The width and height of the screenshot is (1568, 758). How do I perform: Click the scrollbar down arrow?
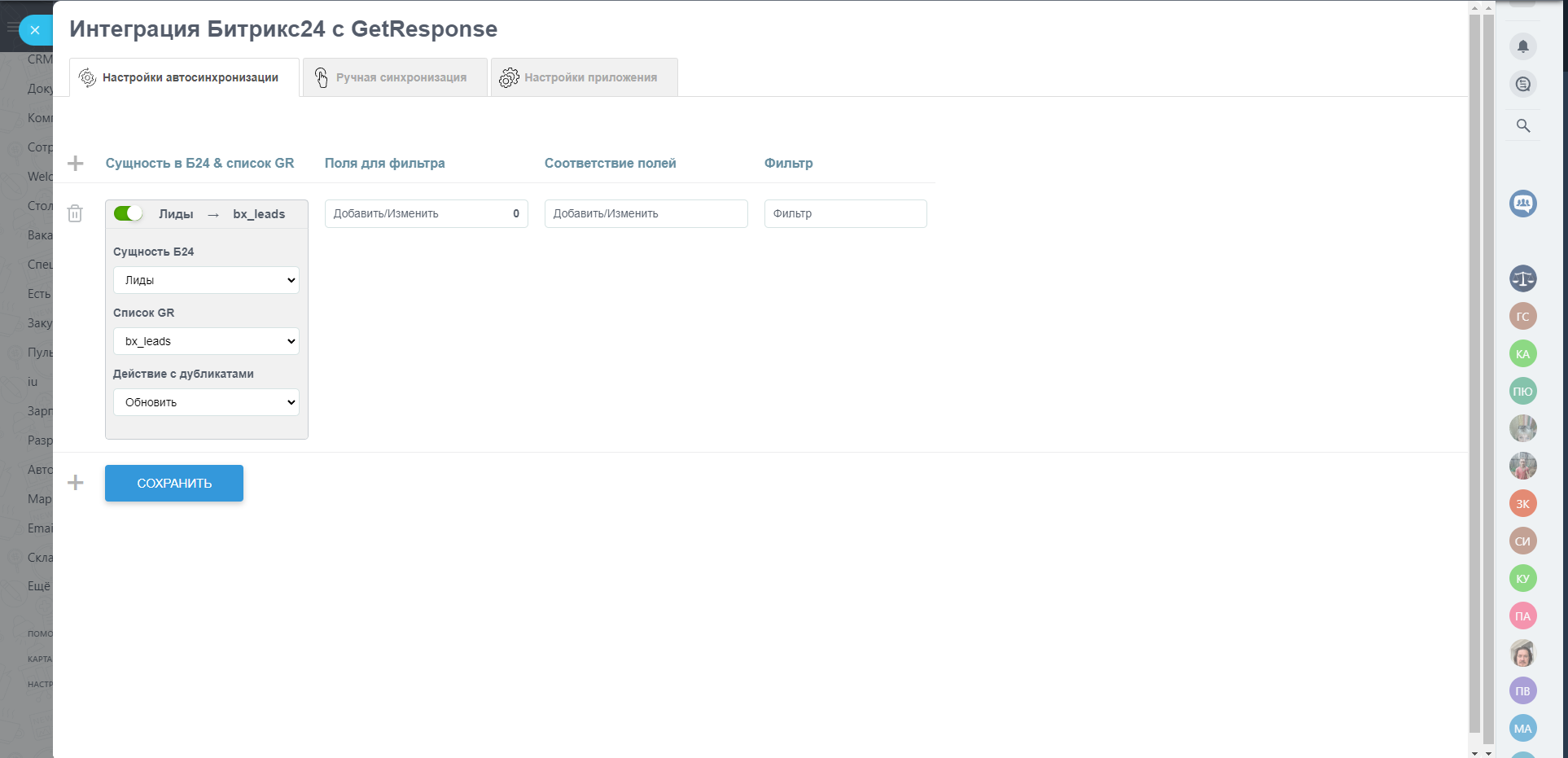coord(1474,753)
